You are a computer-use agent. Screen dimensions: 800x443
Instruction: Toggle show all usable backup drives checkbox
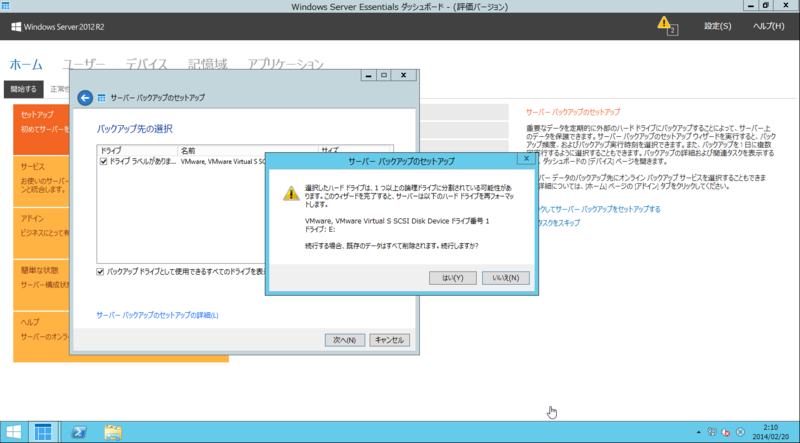(x=100, y=272)
